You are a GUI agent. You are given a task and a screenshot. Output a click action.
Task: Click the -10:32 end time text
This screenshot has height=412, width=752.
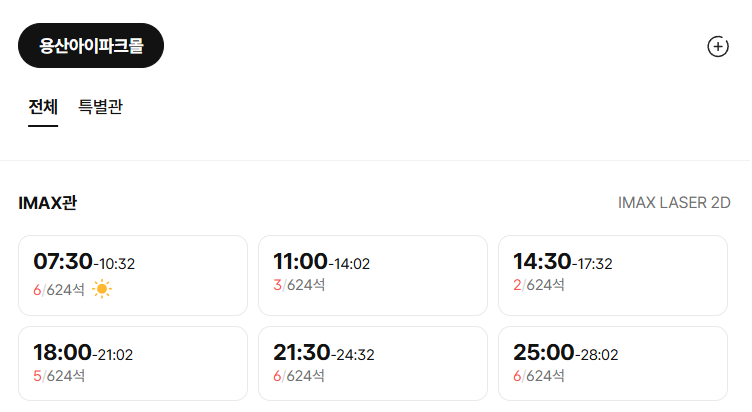[114, 264]
